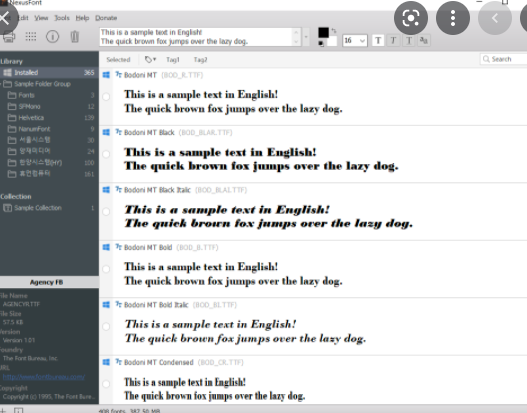This screenshot has width=527, height=413.
Task: Click Windows icon beside Bodoni MT Condensed
Action: 106,362
